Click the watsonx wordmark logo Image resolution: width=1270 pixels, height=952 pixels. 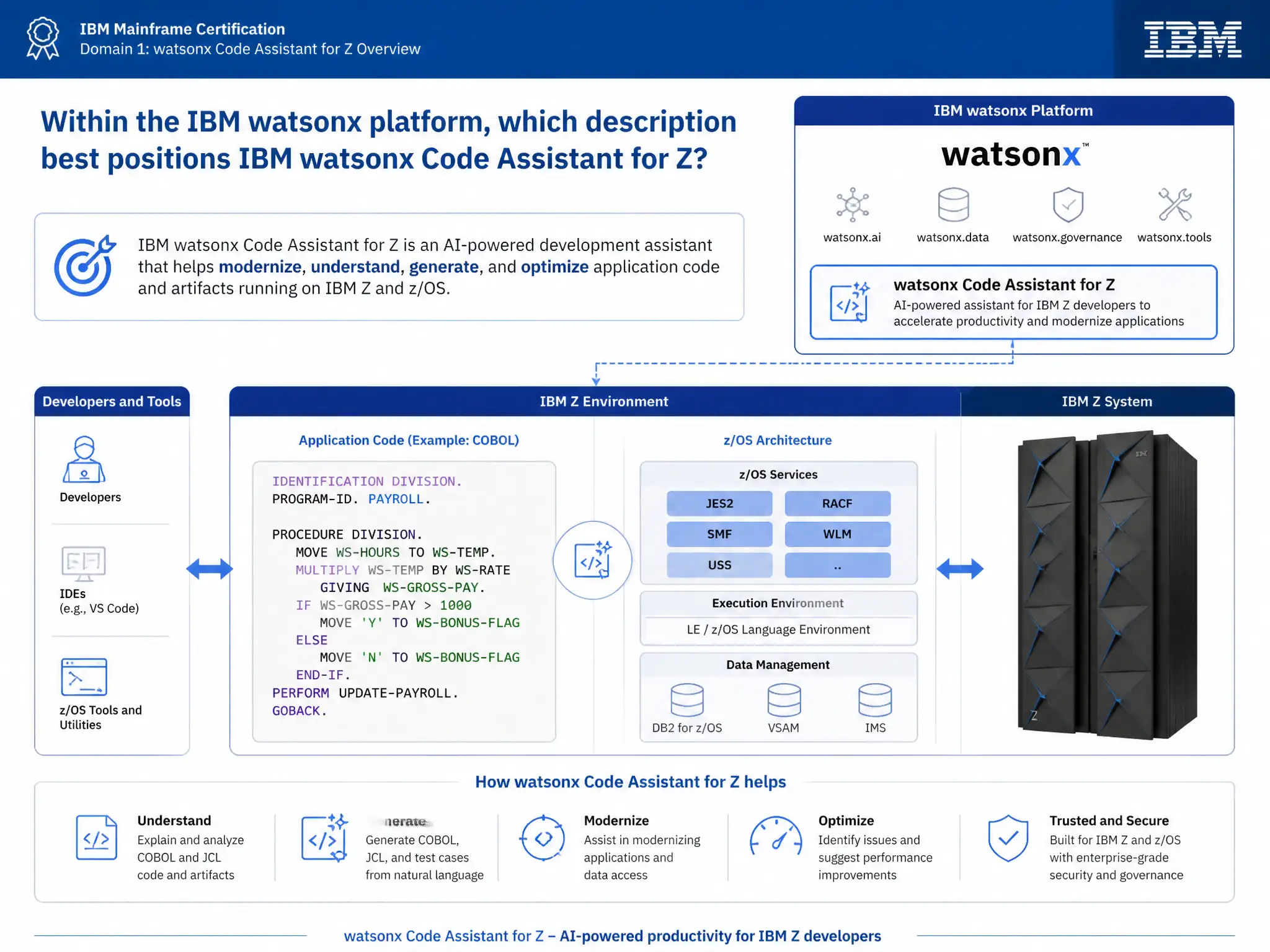1015,154
